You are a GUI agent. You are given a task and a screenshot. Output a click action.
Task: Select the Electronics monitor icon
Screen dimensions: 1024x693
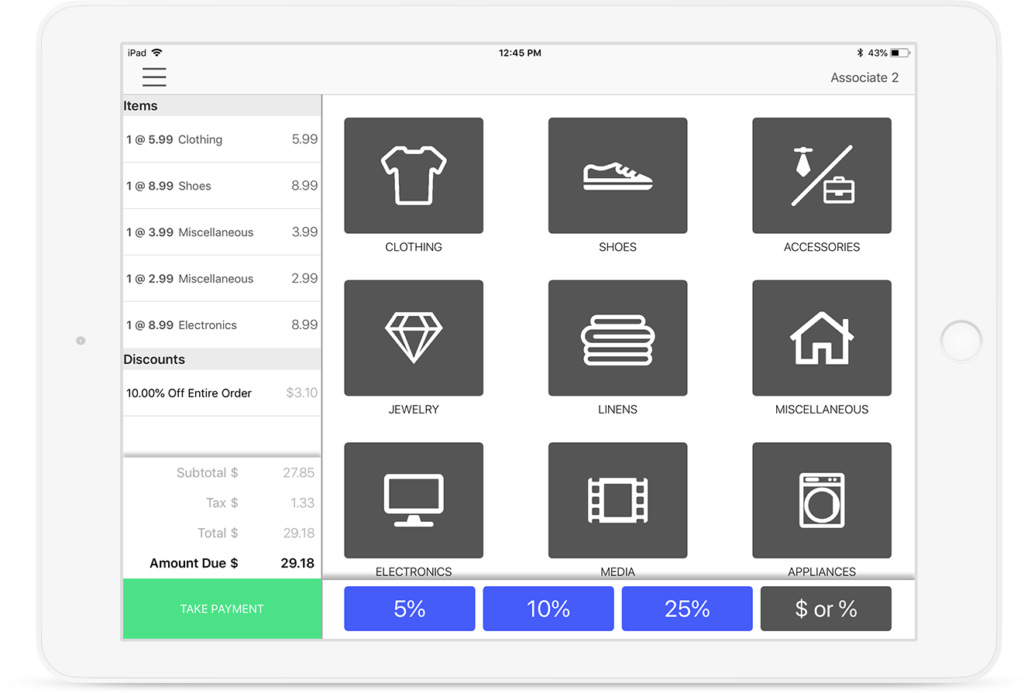[413, 499]
